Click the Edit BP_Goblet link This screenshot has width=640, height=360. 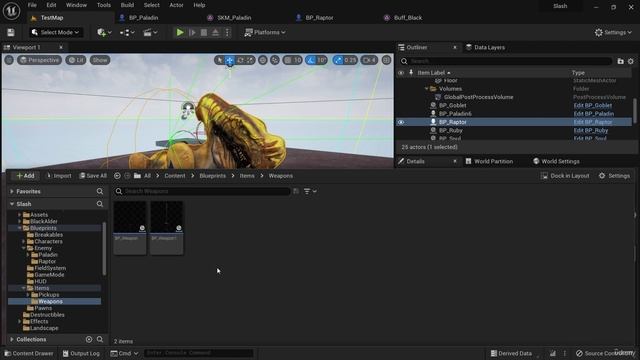(593, 105)
